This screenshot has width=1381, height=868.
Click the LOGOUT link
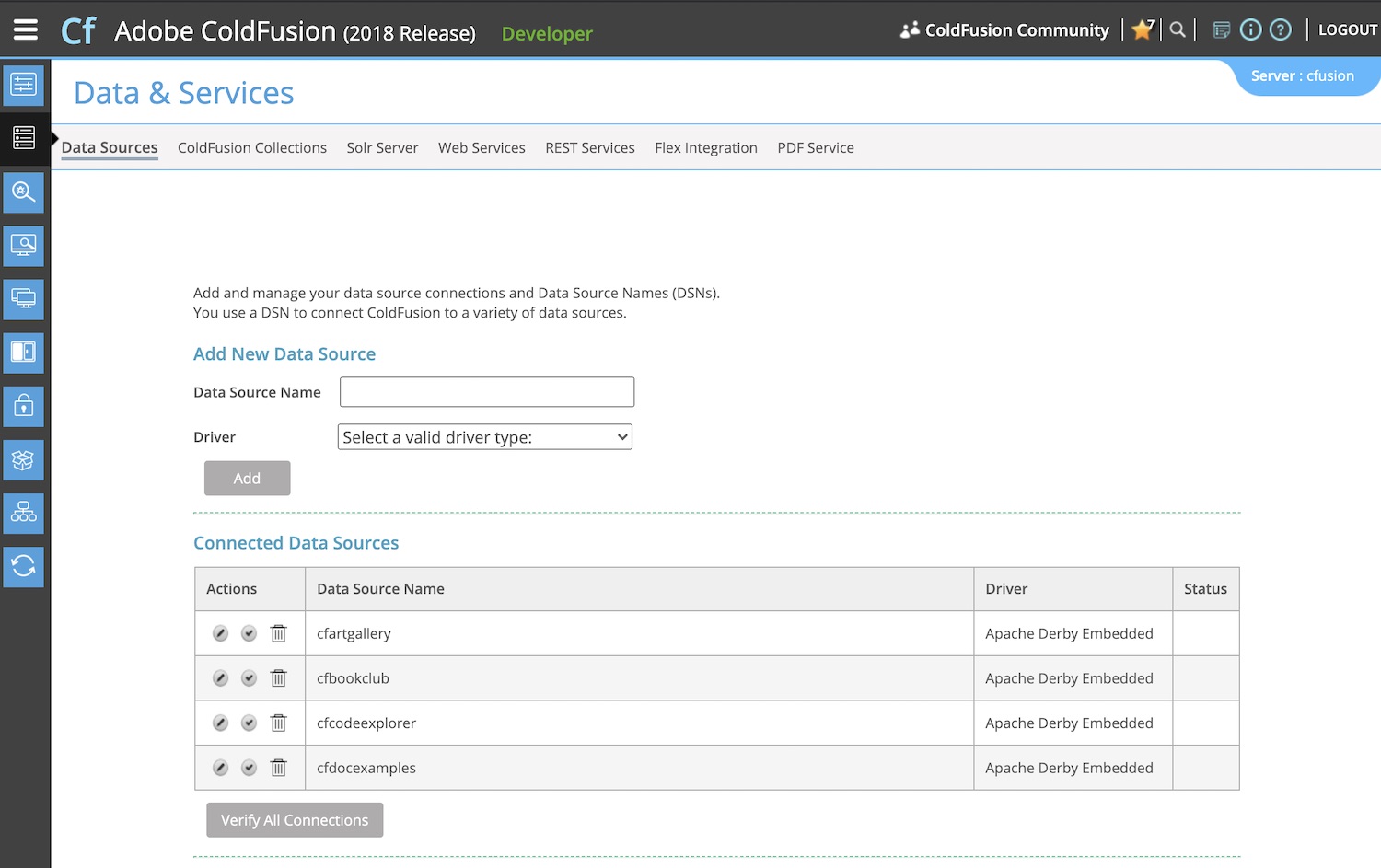(x=1348, y=29)
